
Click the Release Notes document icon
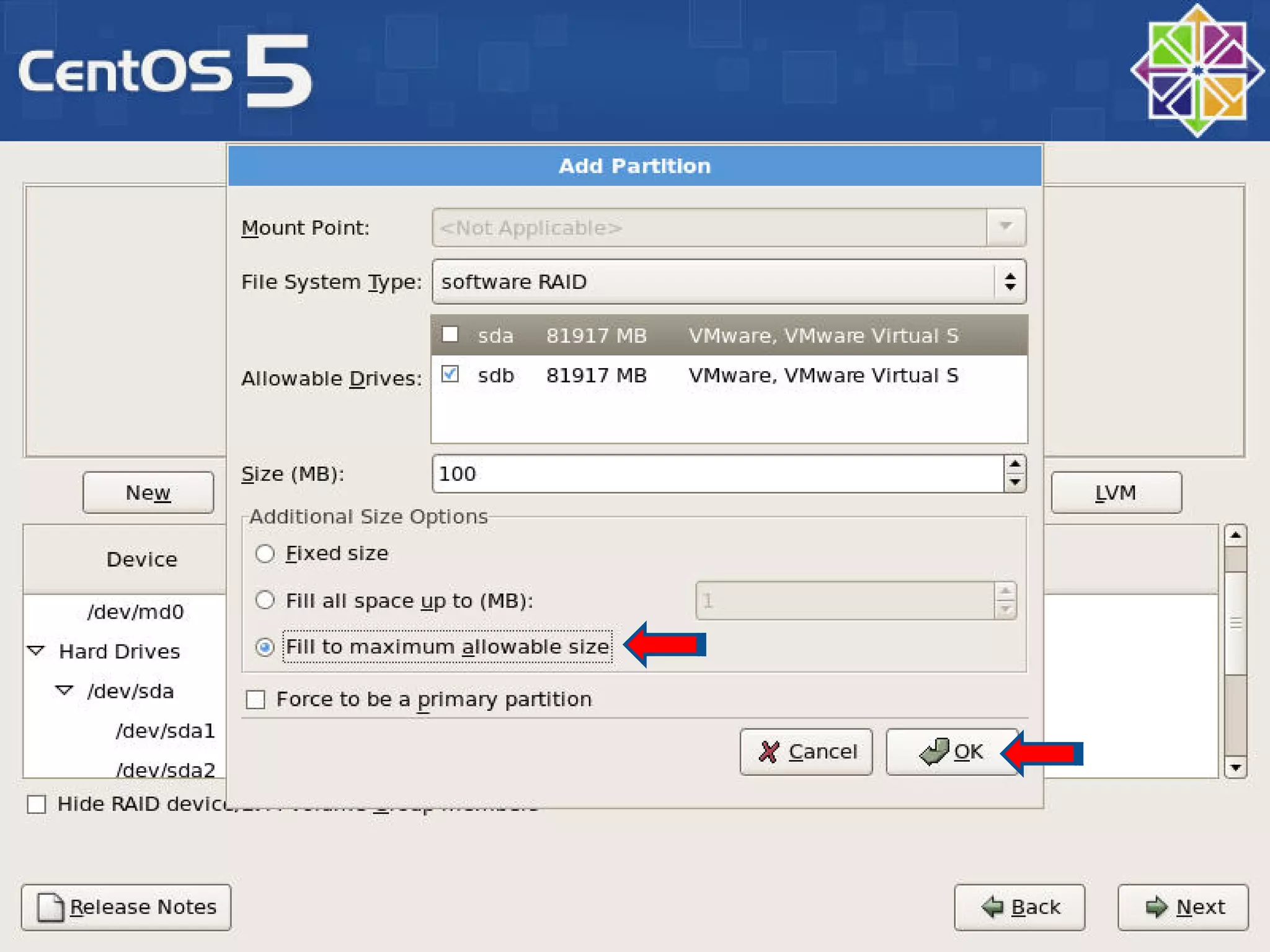50,907
